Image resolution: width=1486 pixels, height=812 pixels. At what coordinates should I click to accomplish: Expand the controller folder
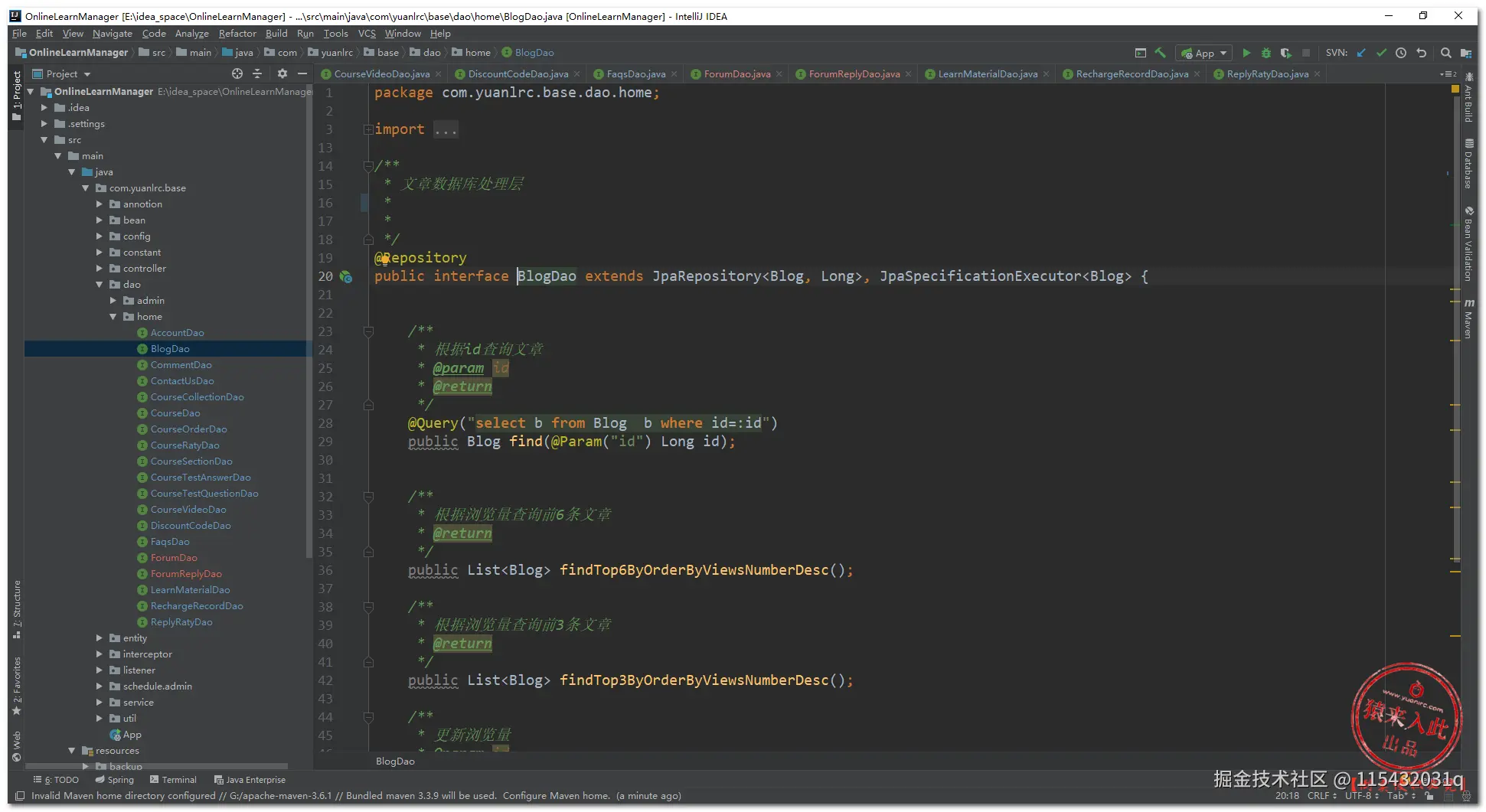click(x=100, y=269)
